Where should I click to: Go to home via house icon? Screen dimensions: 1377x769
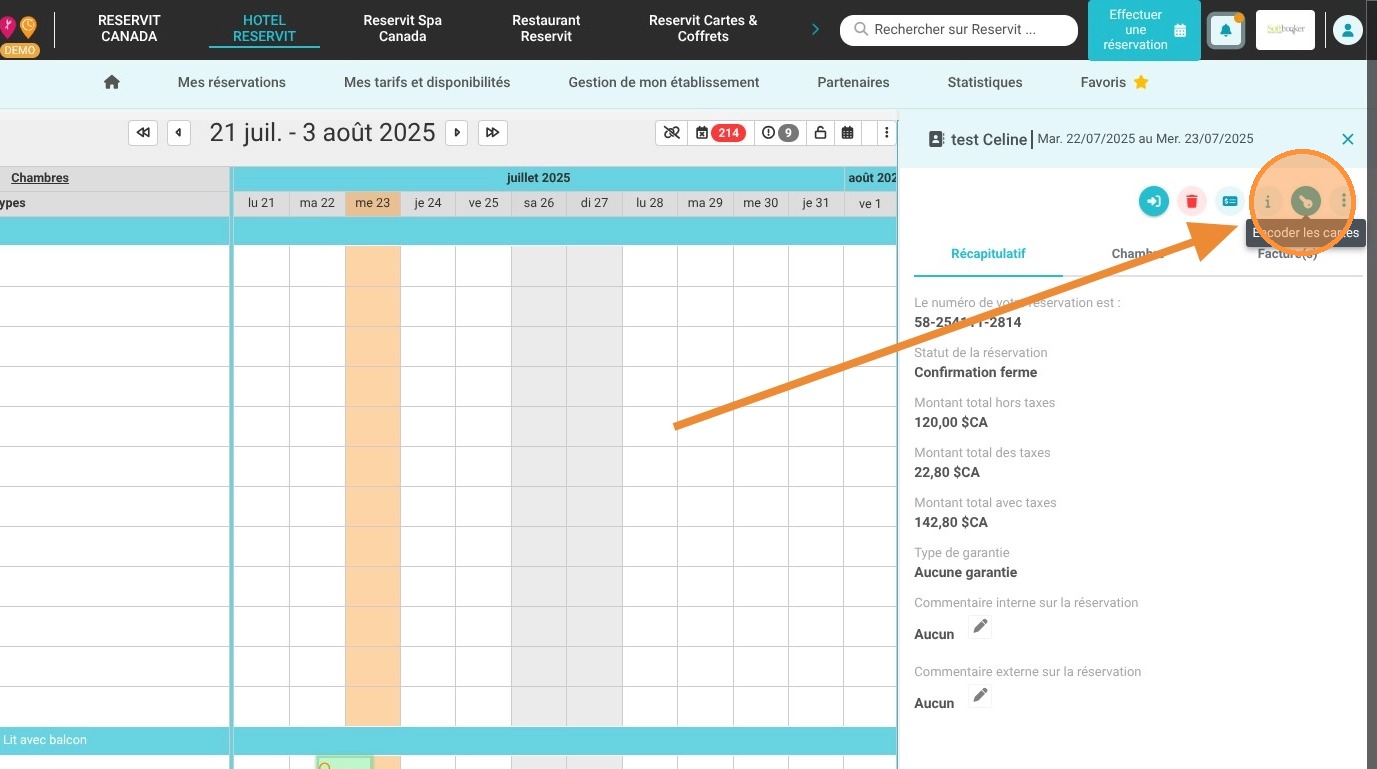click(x=112, y=82)
